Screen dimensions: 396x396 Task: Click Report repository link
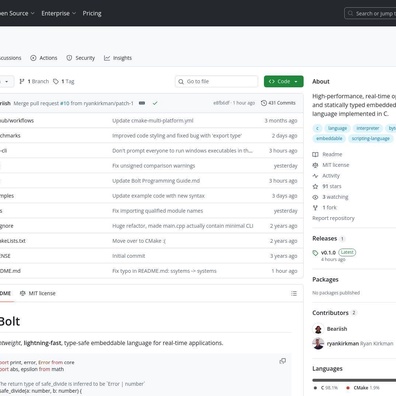coord(333,218)
